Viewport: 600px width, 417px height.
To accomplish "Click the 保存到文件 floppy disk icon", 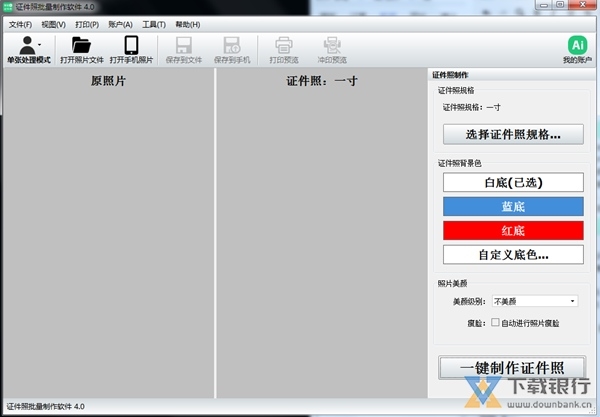I will click(184, 45).
